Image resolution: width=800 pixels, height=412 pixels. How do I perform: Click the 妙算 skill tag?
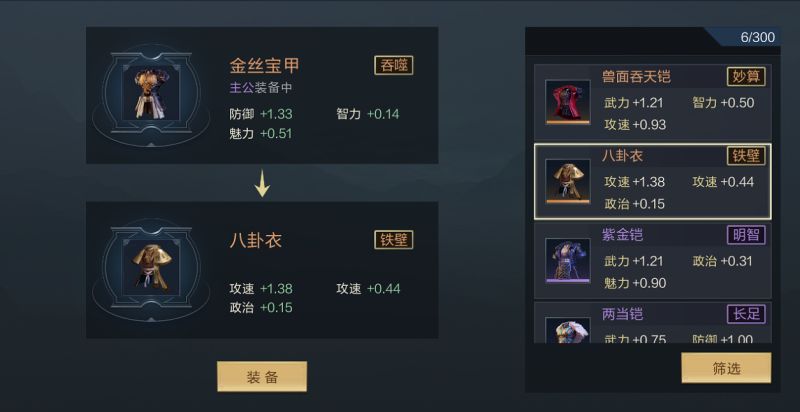coord(746,77)
